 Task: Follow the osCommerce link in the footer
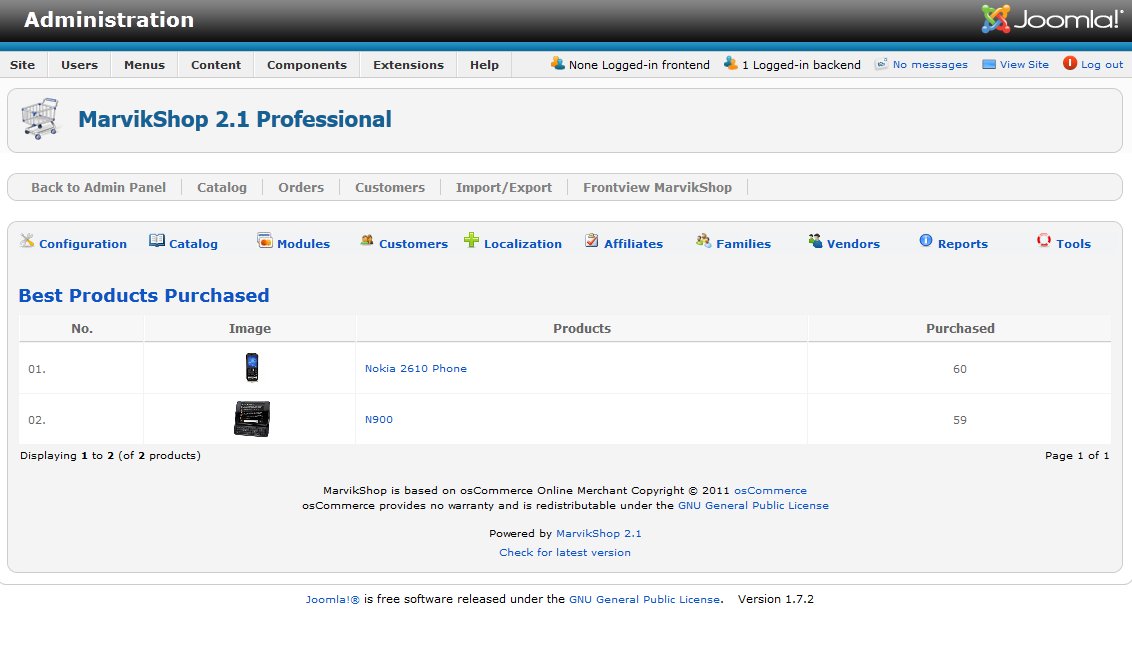pos(770,491)
